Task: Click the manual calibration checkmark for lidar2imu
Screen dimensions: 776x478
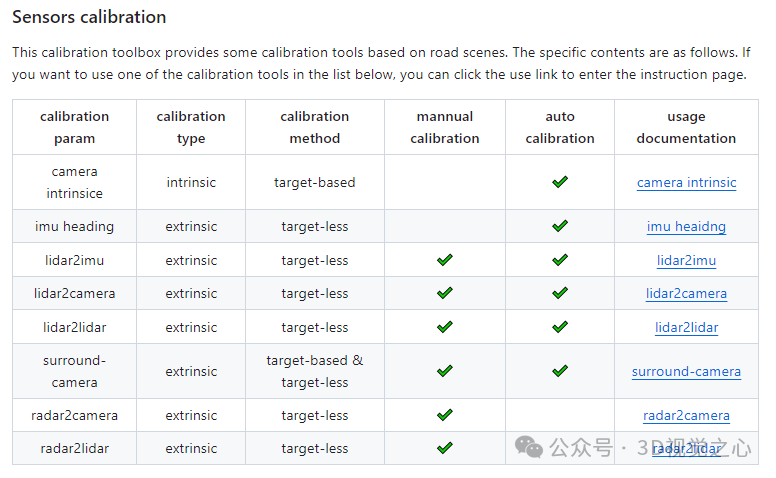Action: point(444,260)
